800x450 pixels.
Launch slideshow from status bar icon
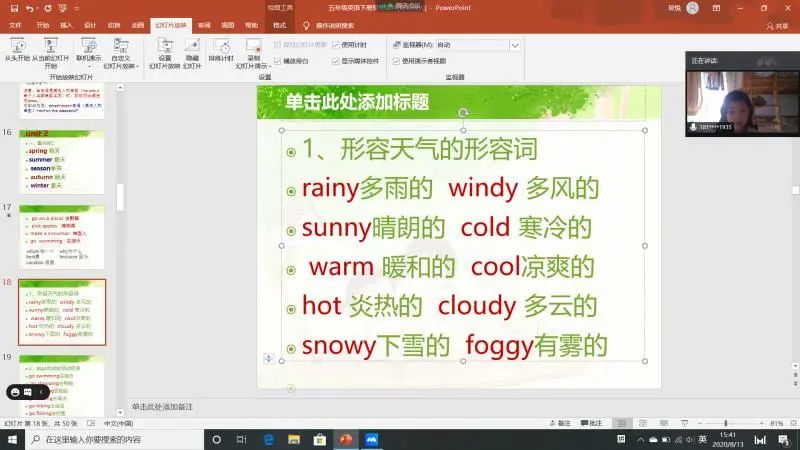[x=687, y=423]
